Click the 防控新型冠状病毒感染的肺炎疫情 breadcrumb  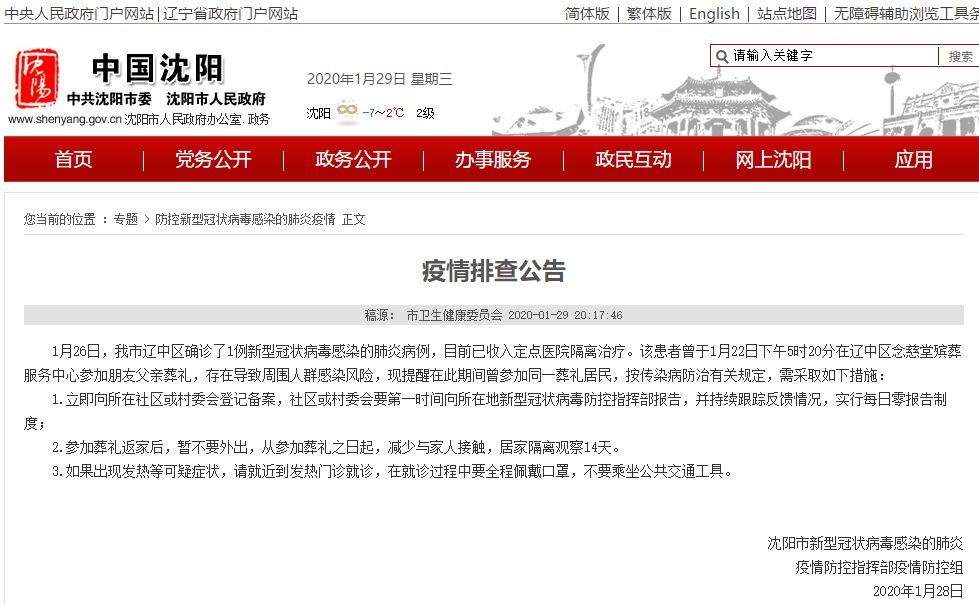click(x=245, y=219)
